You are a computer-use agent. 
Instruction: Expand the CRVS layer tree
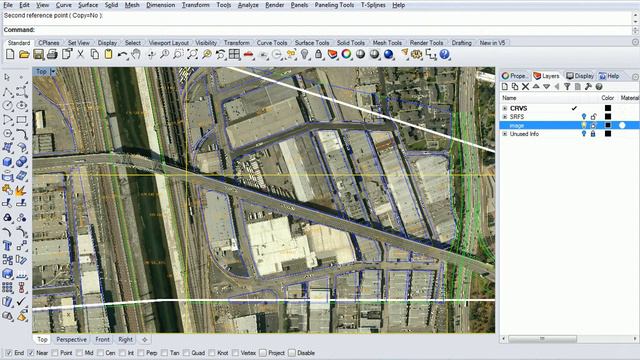pos(505,108)
